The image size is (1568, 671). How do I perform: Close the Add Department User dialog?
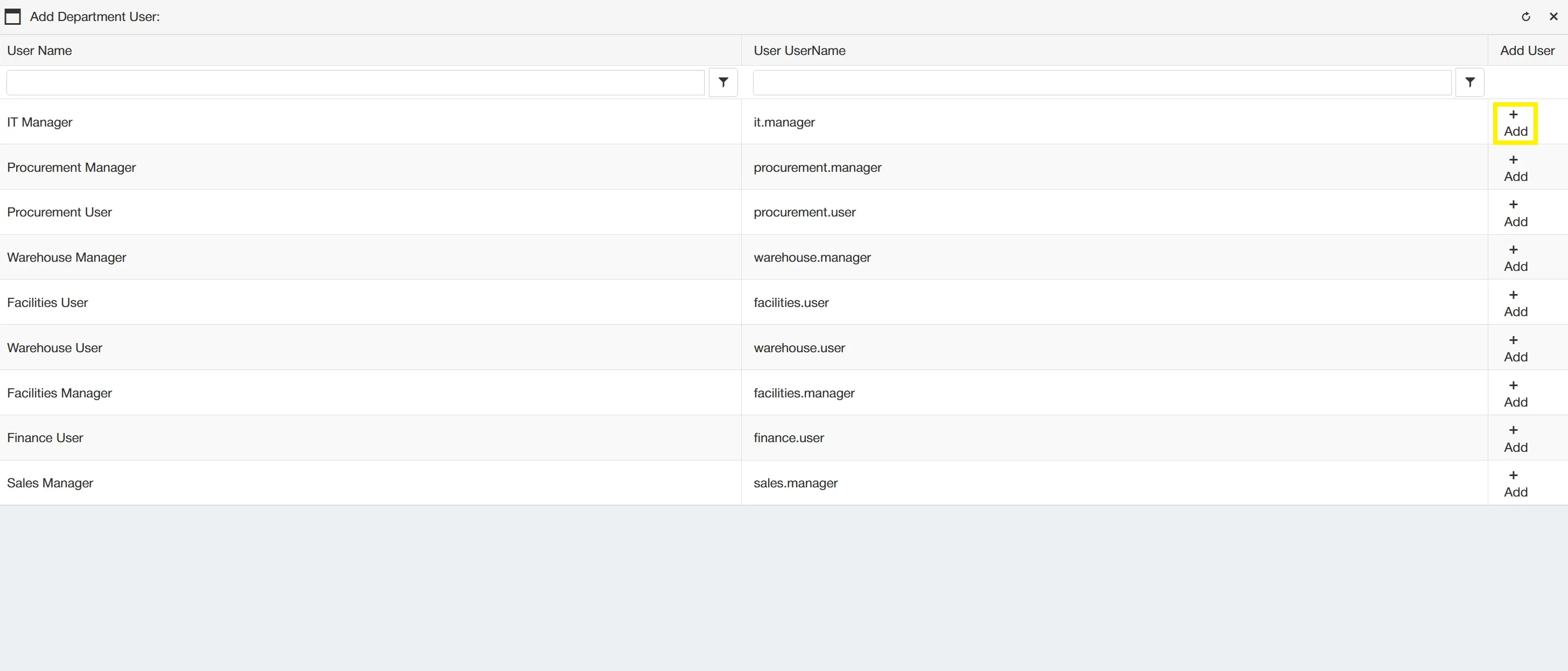pyautogui.click(x=1553, y=17)
